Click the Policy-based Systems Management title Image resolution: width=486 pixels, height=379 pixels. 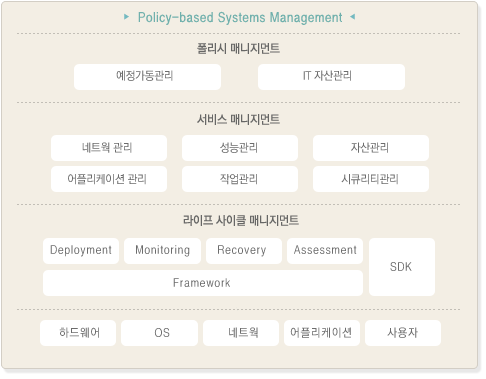tap(240, 18)
